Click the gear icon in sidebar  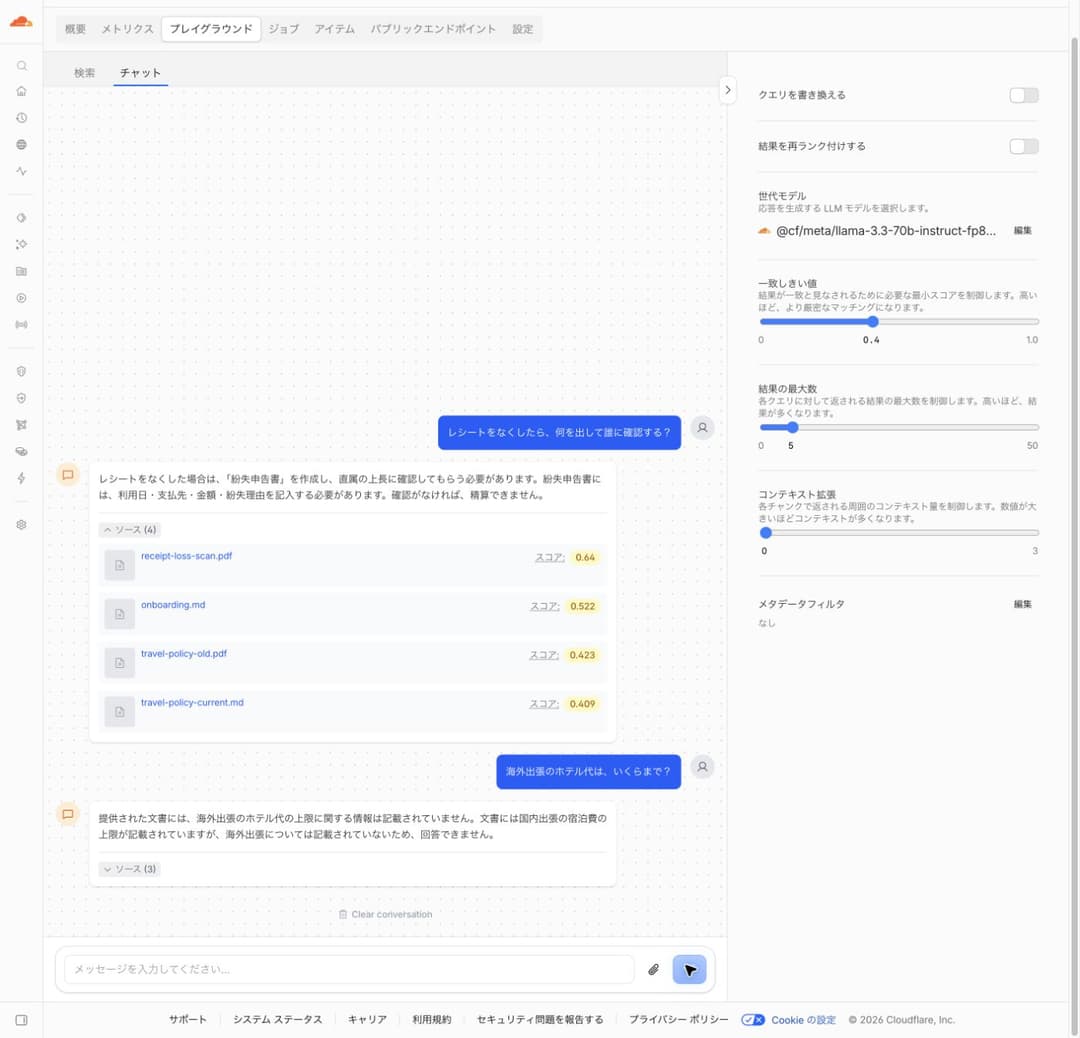[21, 524]
